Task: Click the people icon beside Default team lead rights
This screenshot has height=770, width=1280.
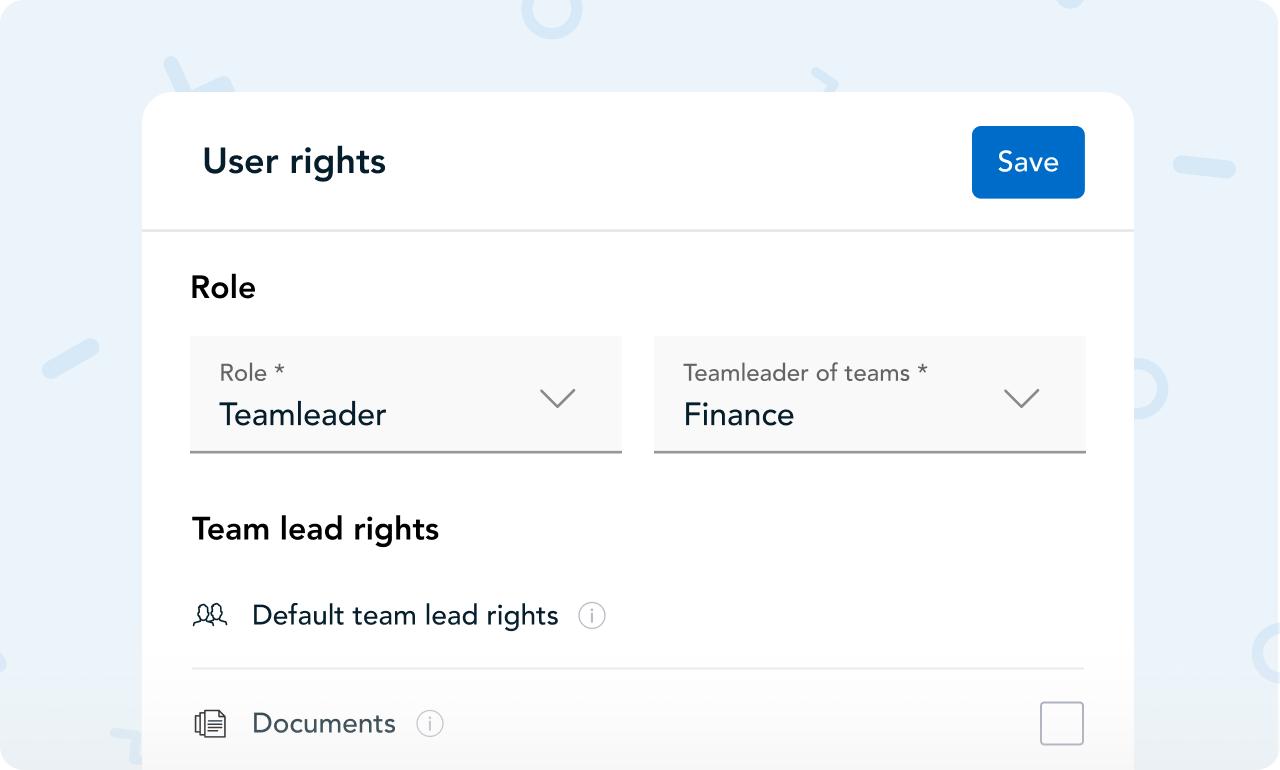Action: point(210,615)
